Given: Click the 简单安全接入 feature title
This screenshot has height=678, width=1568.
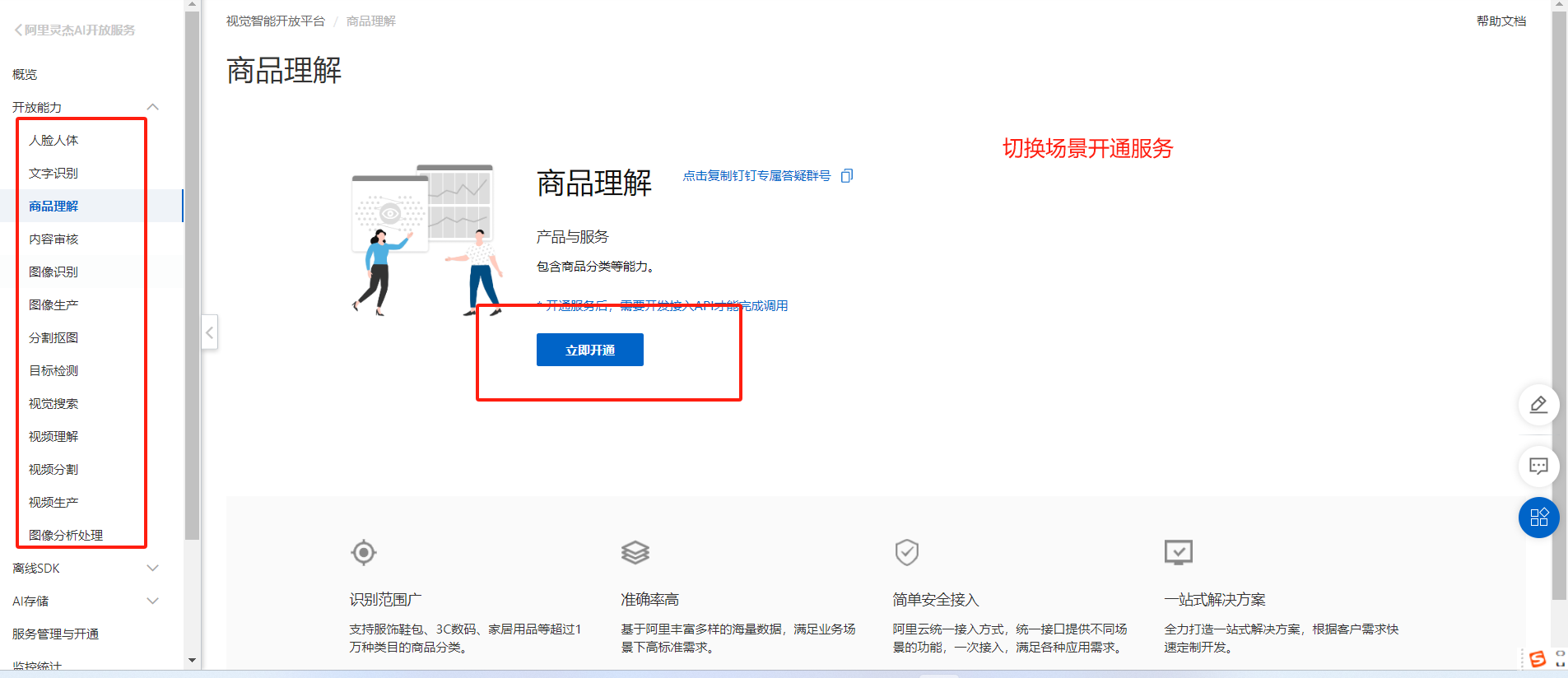Looking at the screenshot, I should point(936,600).
